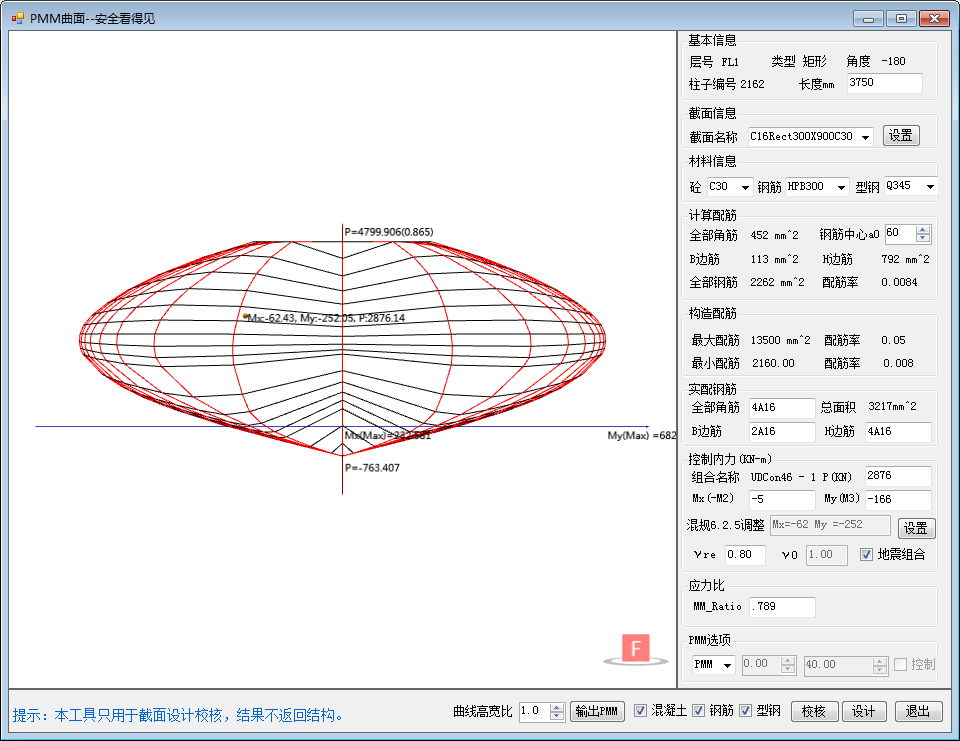
Task: Click the P=-763.407 label on the chart
Action: [x=372, y=468]
